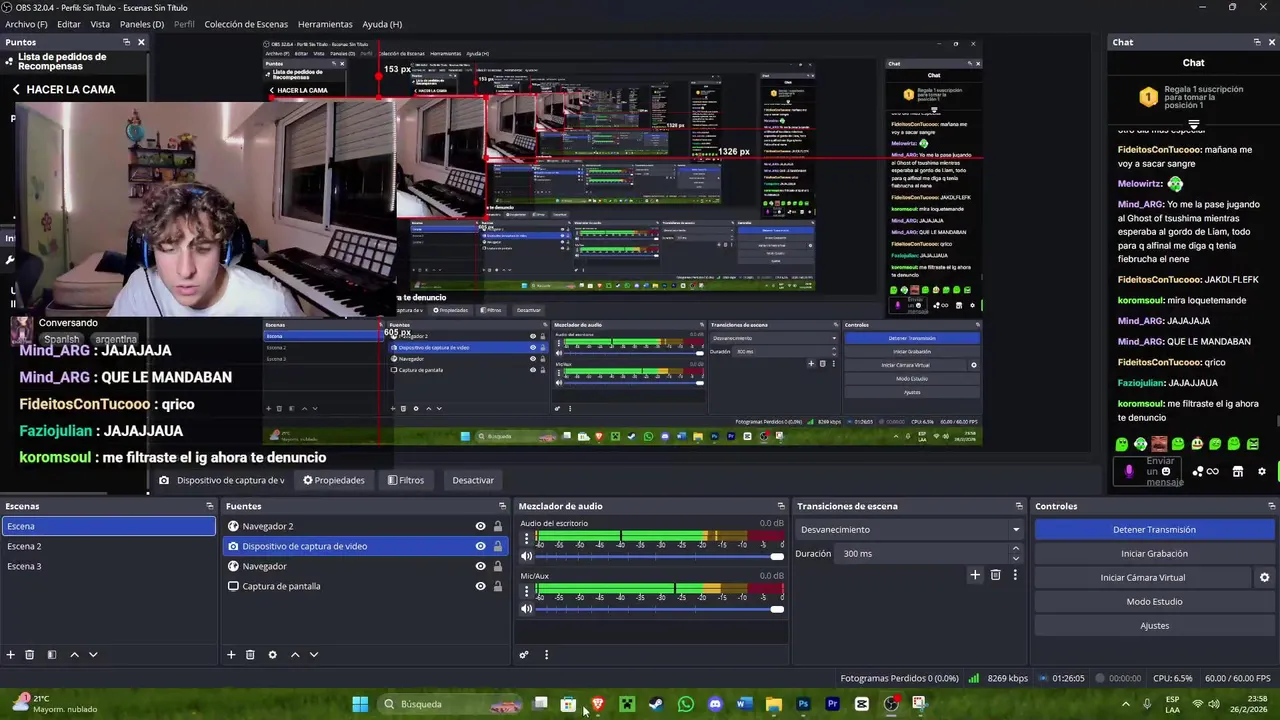Add a new scene transition
1280x720 pixels.
pyautogui.click(x=975, y=574)
